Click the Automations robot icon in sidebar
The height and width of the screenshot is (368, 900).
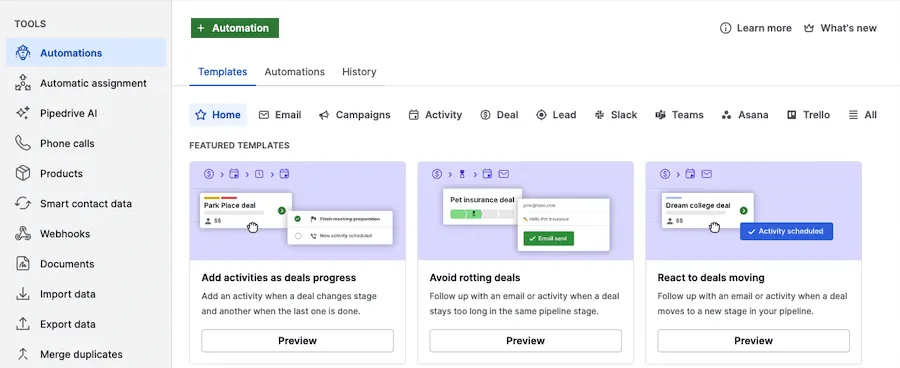pos(23,53)
